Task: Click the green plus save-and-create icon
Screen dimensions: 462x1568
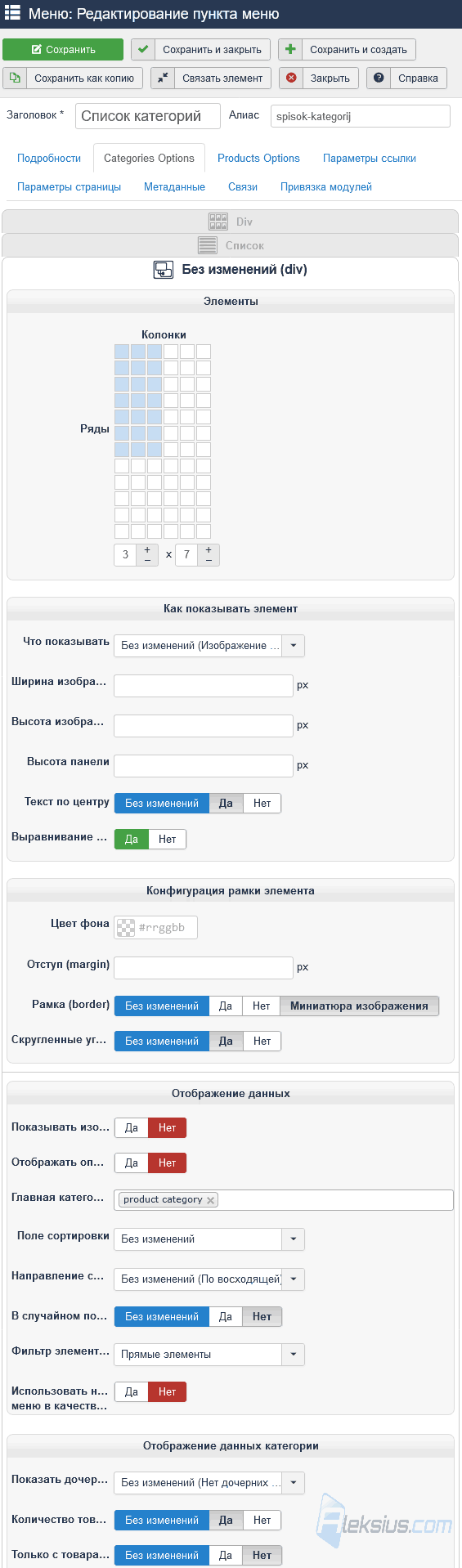Action: coord(290,49)
